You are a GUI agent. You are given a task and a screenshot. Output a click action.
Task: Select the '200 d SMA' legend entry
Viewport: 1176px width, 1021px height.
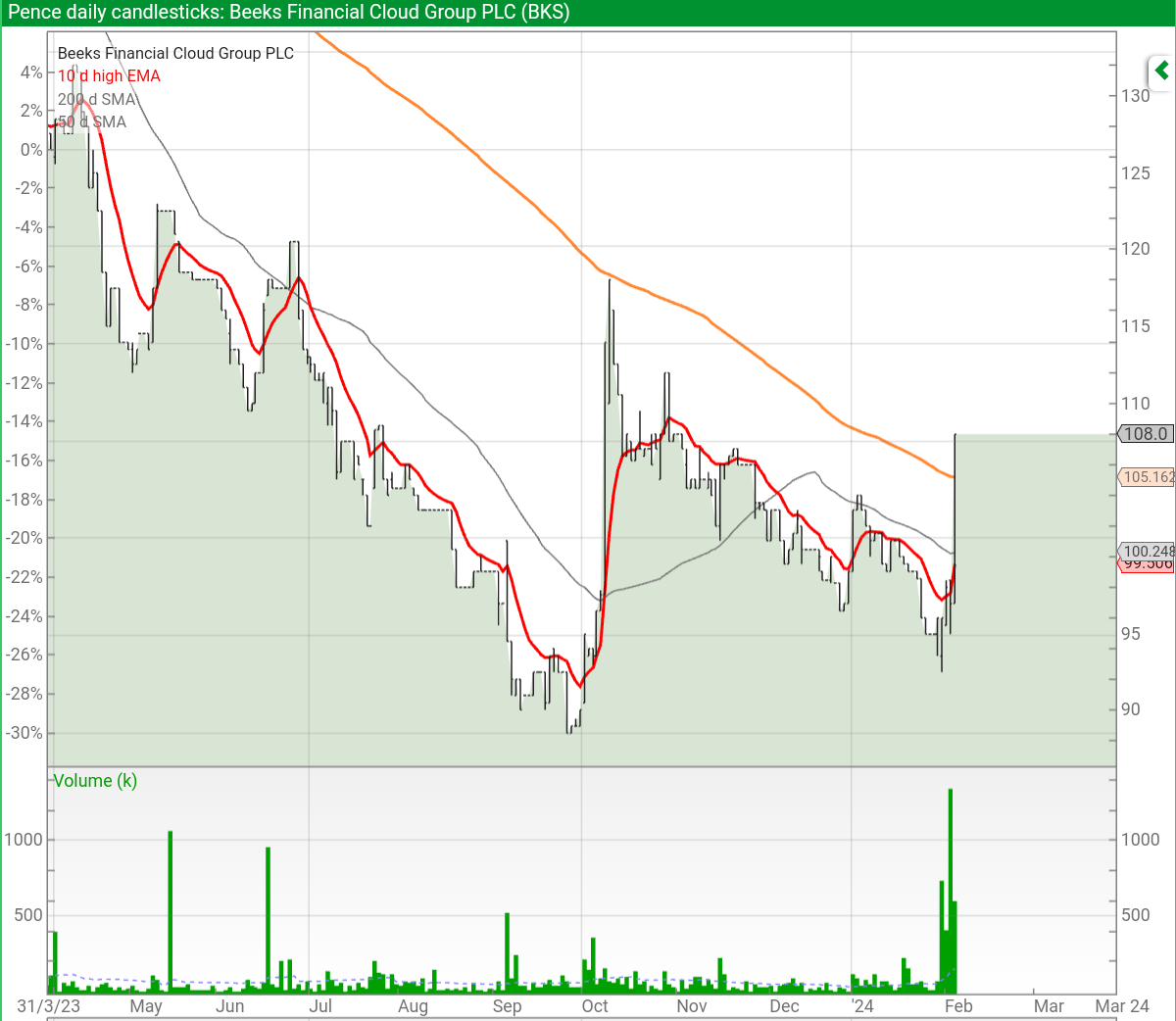[96, 99]
